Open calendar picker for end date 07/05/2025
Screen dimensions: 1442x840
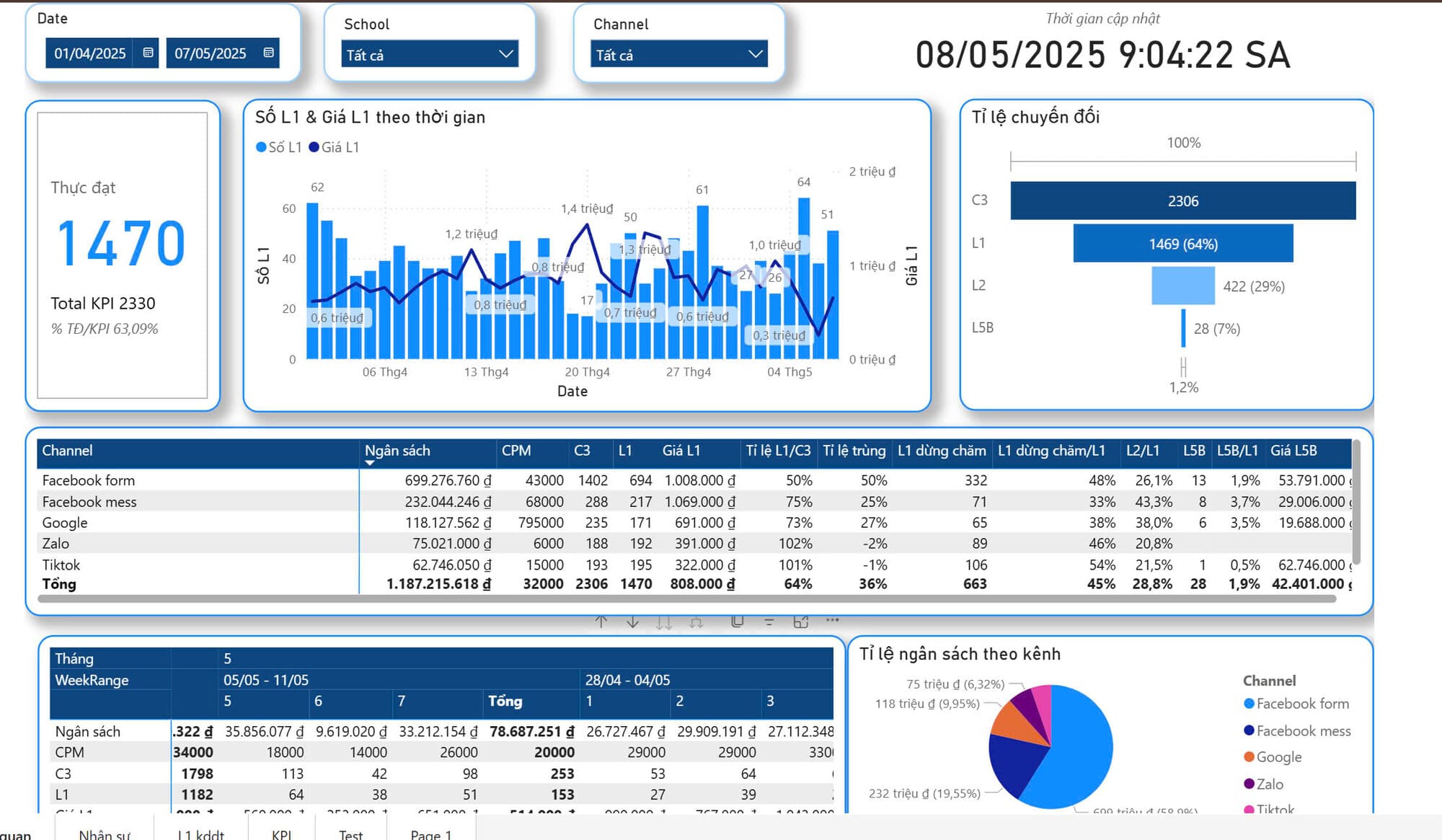(x=268, y=53)
